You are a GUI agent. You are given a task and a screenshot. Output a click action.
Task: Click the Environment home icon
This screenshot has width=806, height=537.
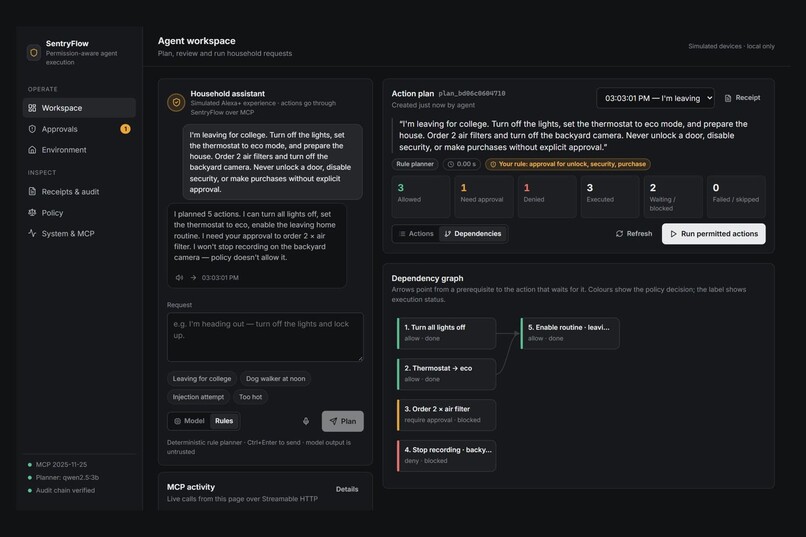click(x=32, y=150)
